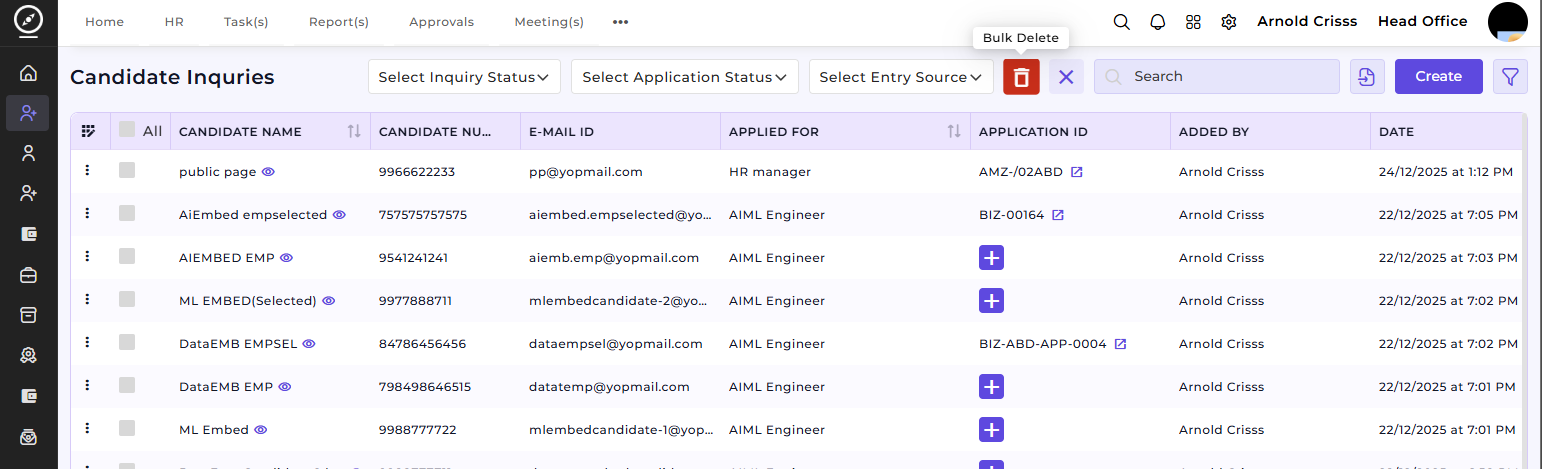Open the single person icon in sidebar
The image size is (1542, 469).
28,153
